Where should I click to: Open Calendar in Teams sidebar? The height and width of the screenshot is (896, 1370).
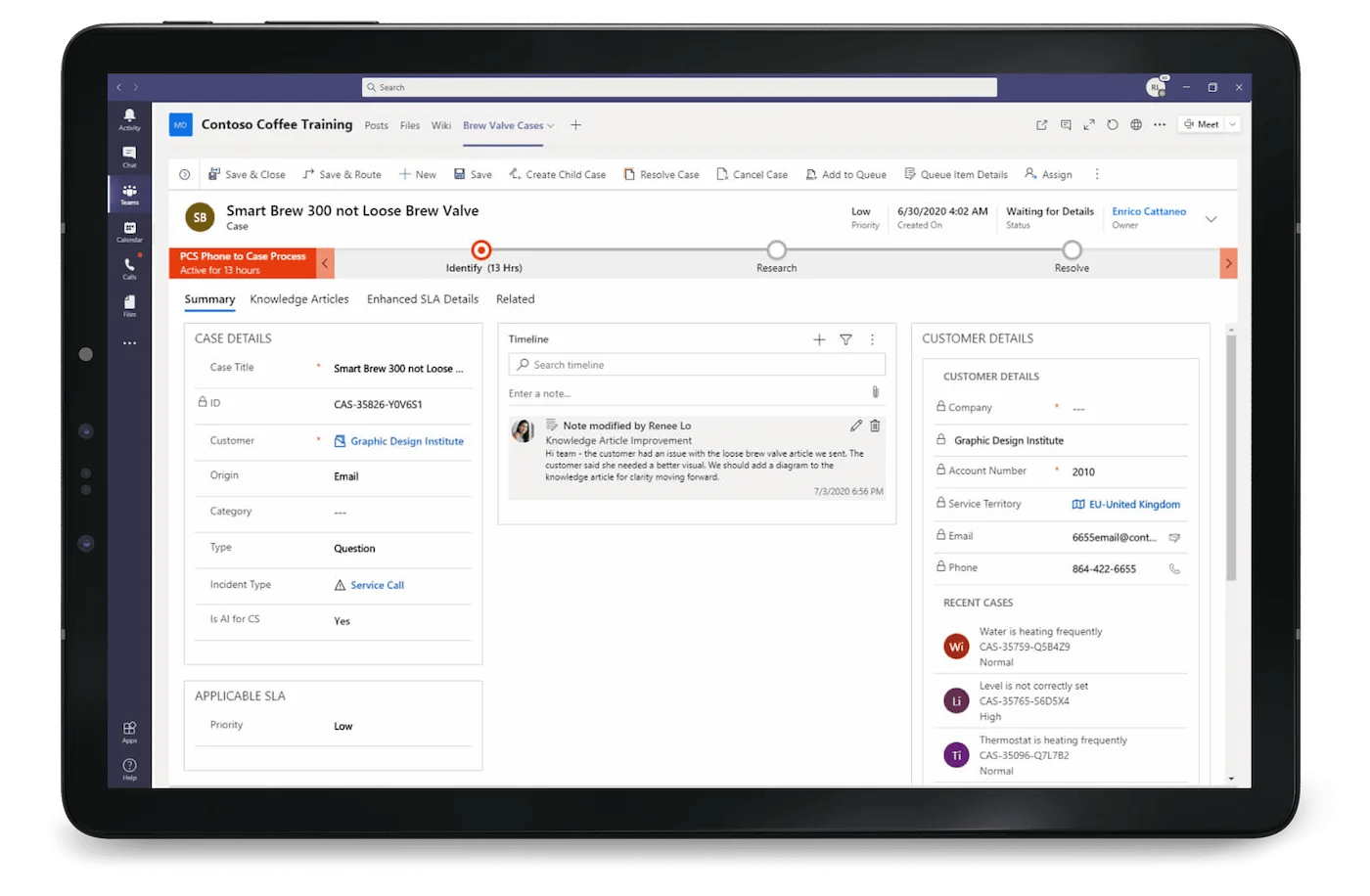click(x=129, y=231)
